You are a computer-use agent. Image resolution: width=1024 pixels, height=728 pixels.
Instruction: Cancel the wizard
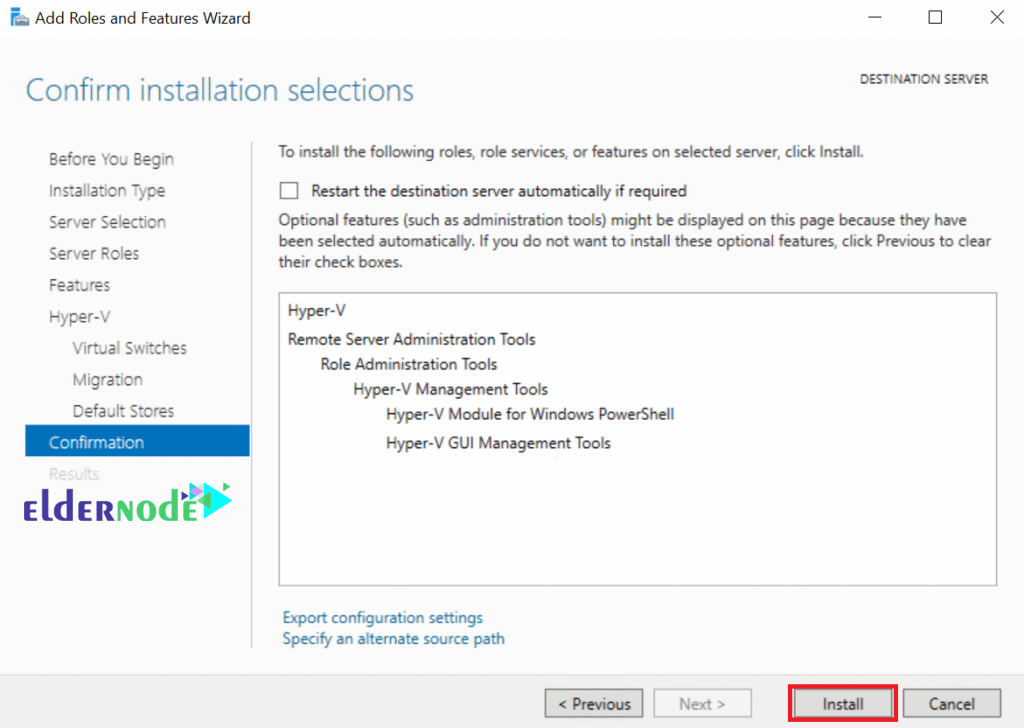point(952,703)
